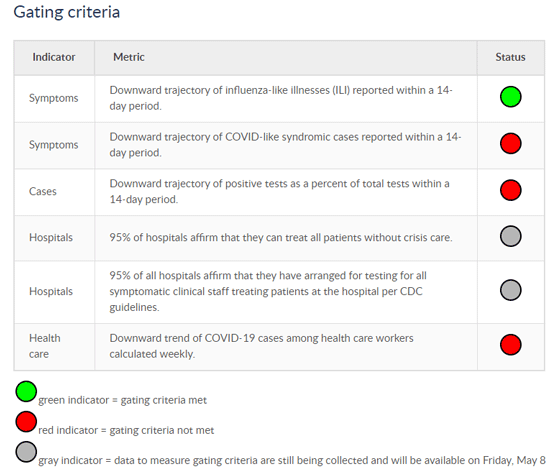
Task: Click the green legend indicator circle
Action: (26, 391)
